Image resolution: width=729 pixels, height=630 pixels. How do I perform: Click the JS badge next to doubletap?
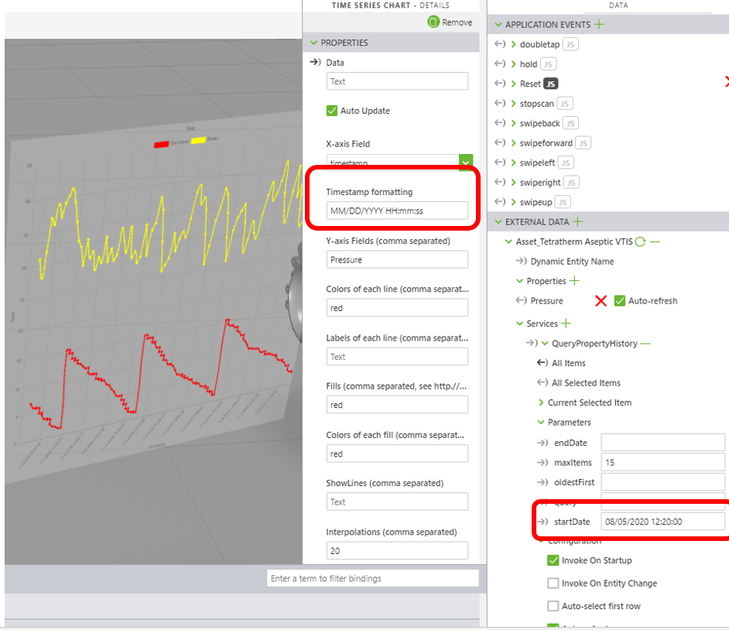[570, 44]
